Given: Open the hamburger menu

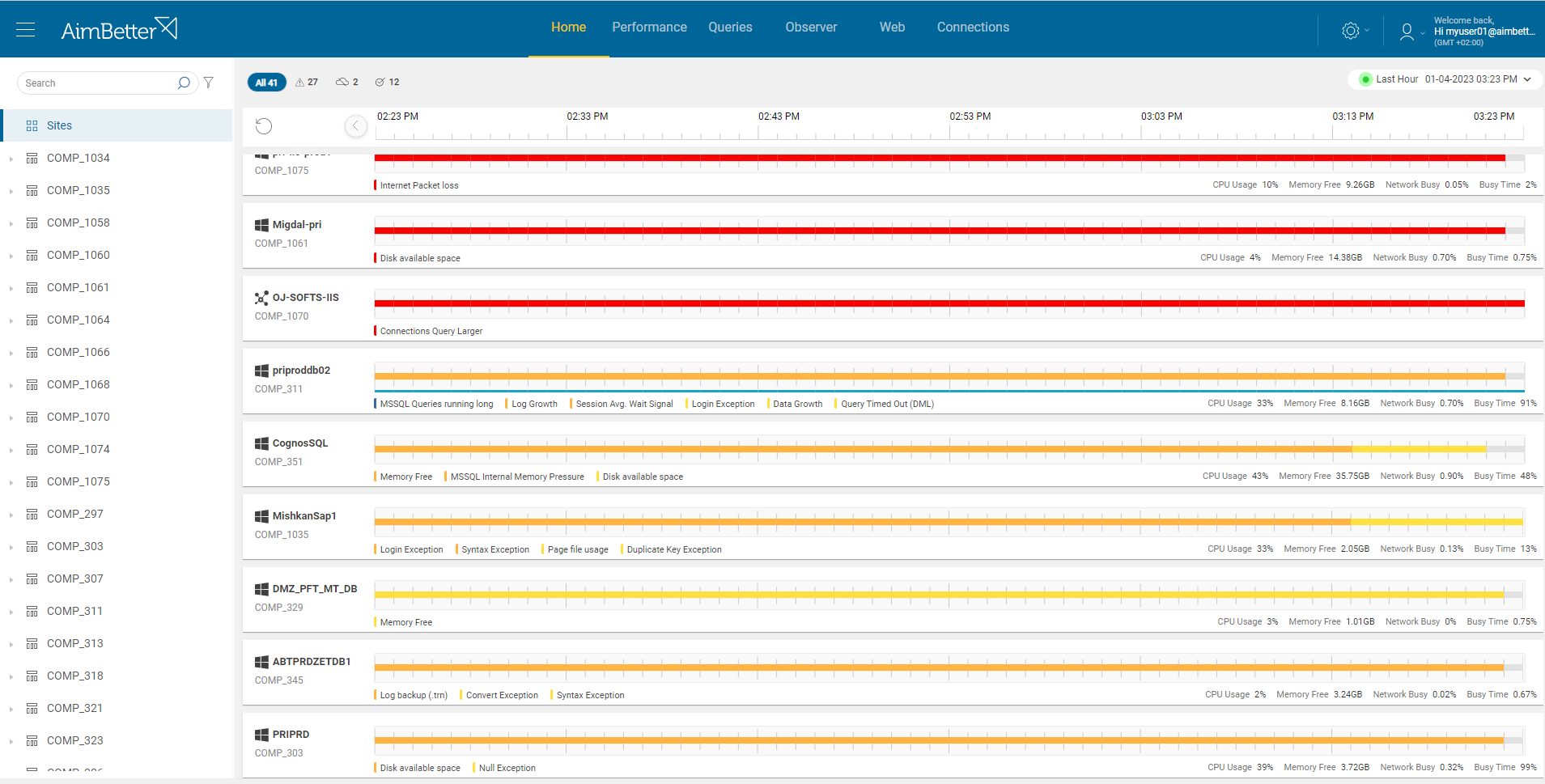Looking at the screenshot, I should pos(26,30).
